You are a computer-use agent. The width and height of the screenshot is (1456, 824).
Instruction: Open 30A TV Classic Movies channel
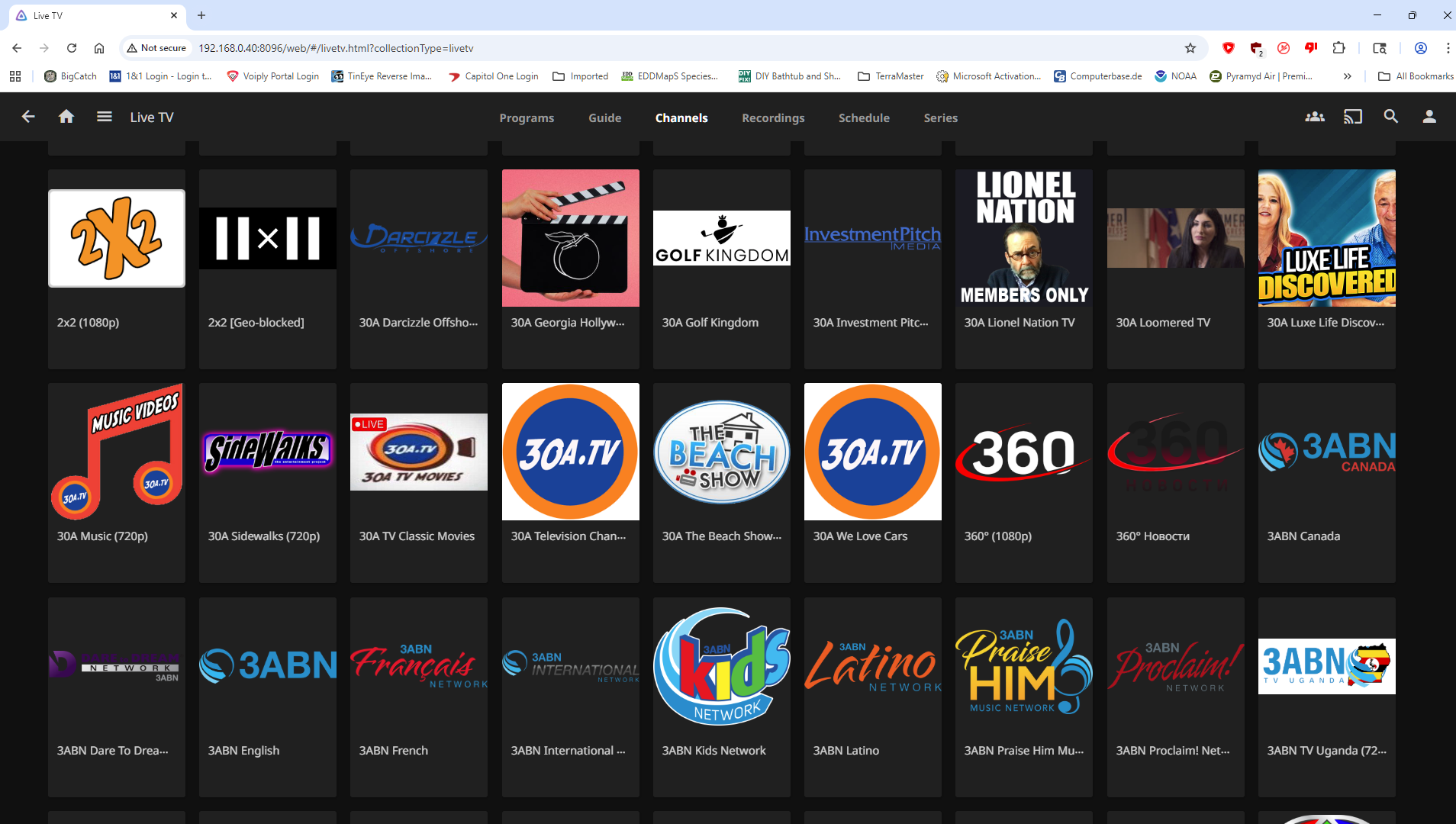click(419, 482)
